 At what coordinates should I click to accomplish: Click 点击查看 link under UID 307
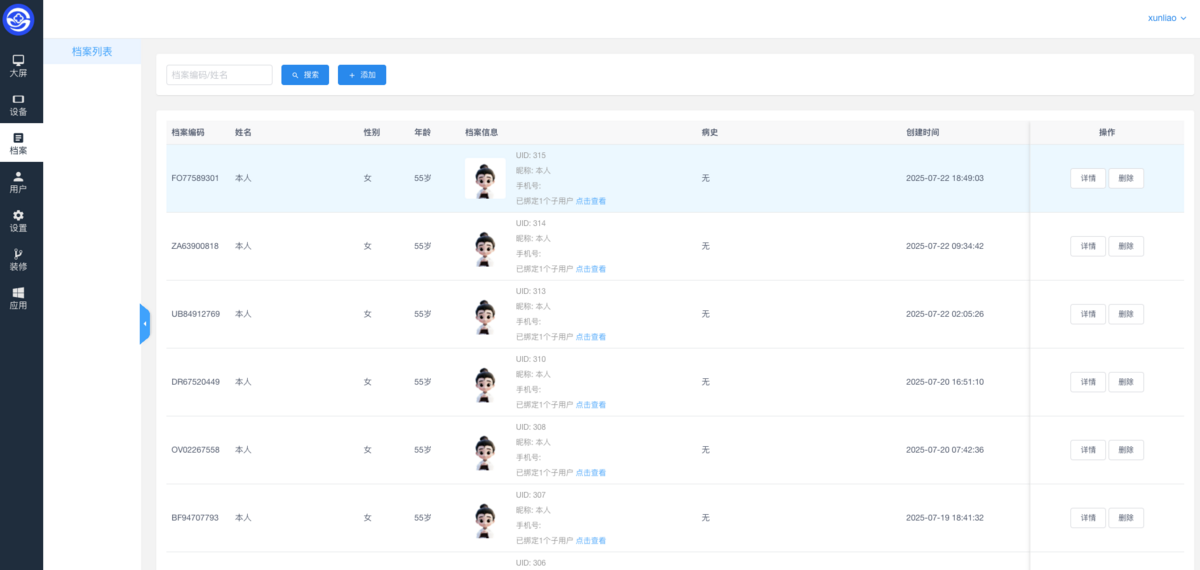(x=591, y=541)
